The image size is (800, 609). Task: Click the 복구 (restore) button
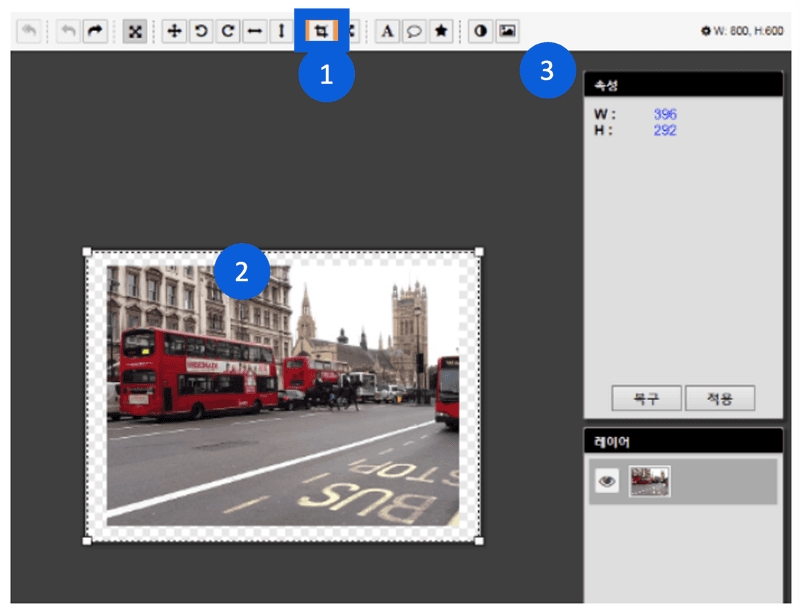[x=646, y=398]
